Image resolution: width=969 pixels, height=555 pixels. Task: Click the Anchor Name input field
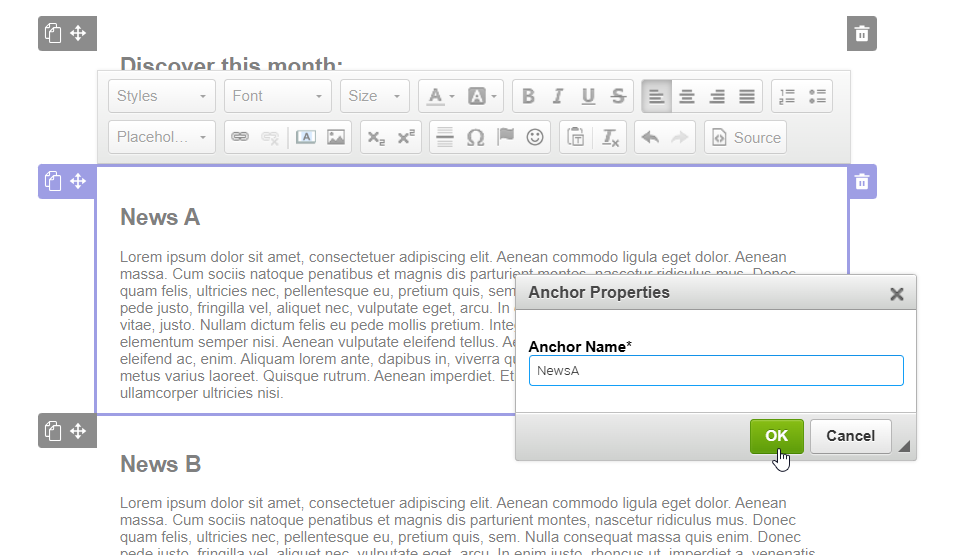click(716, 371)
